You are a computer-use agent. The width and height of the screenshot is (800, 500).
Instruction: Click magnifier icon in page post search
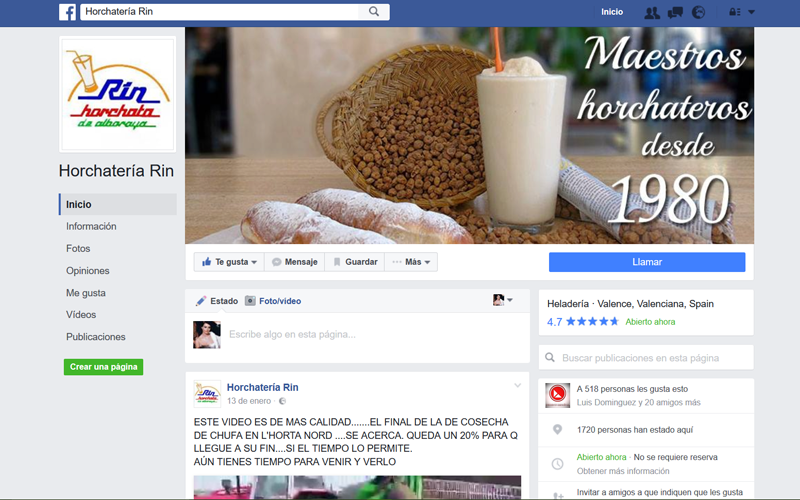pyautogui.click(x=549, y=357)
